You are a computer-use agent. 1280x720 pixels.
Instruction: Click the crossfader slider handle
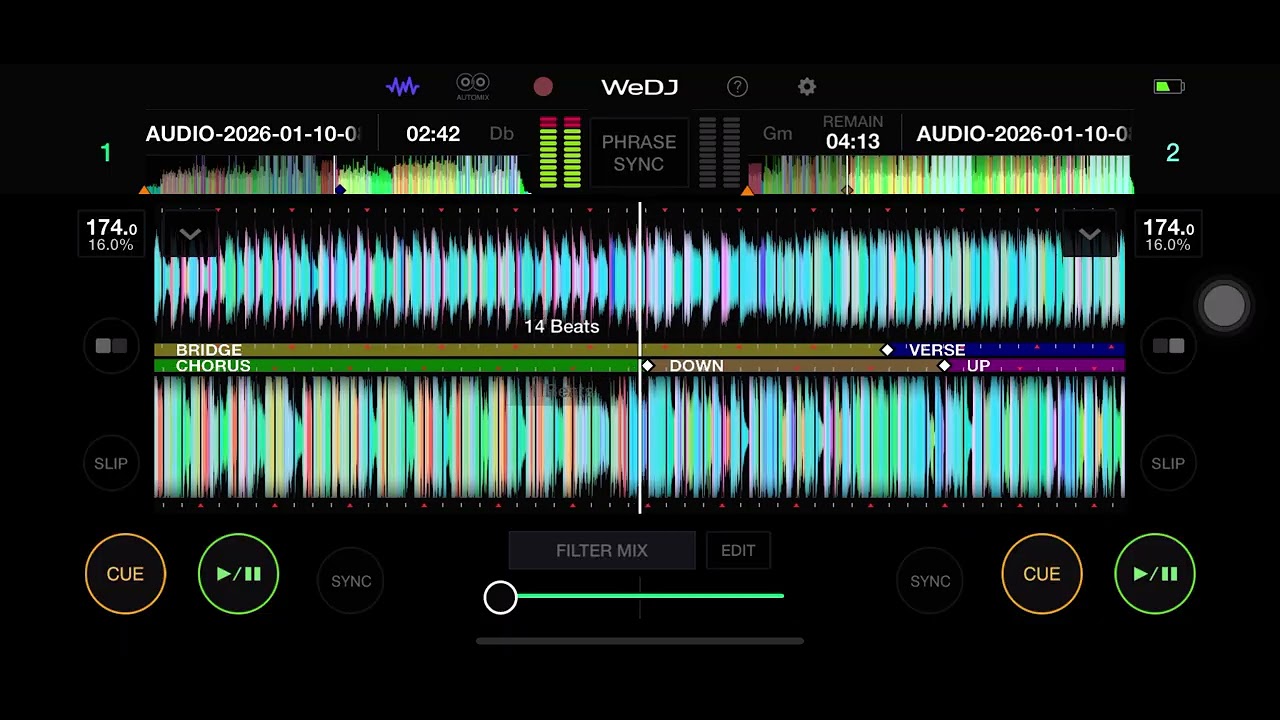click(501, 597)
